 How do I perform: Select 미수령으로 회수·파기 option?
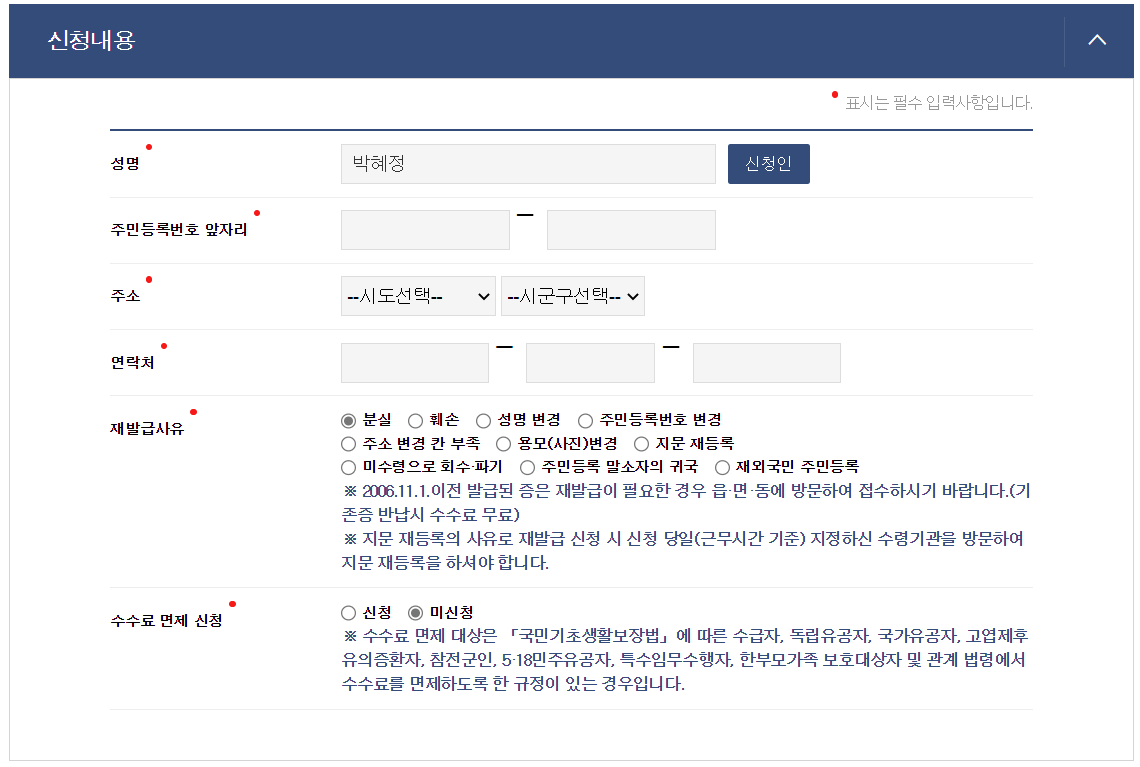pyautogui.click(x=348, y=467)
